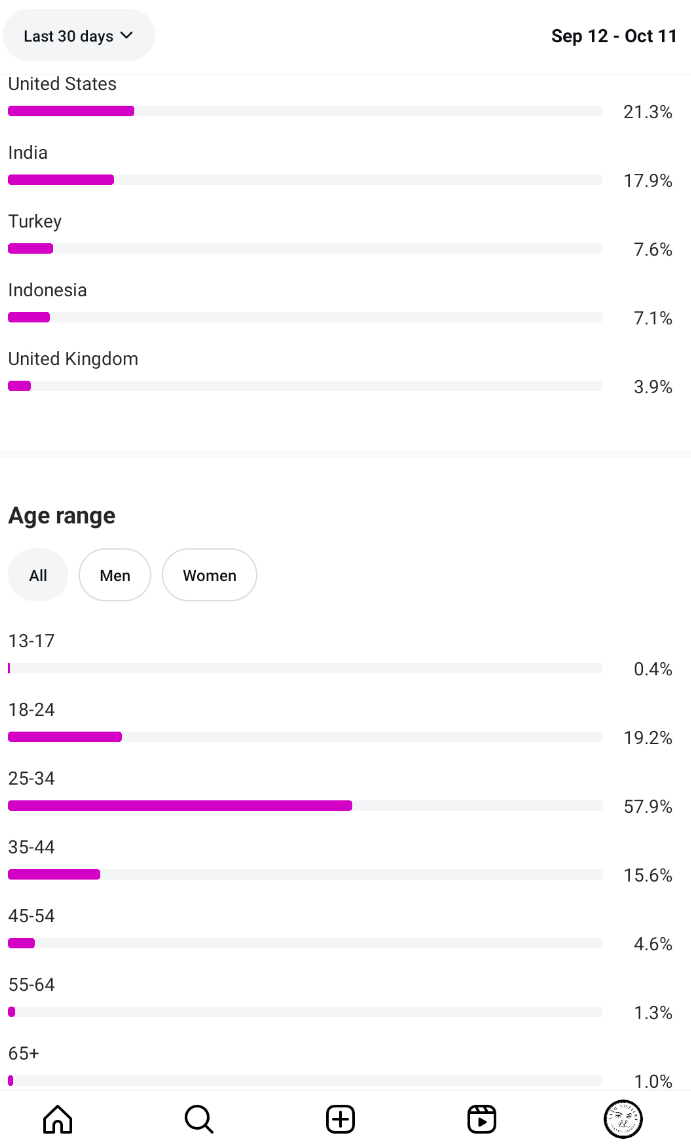Image resolution: width=691 pixels, height=1144 pixels.
Task: Select the All age filter
Action: (38, 575)
